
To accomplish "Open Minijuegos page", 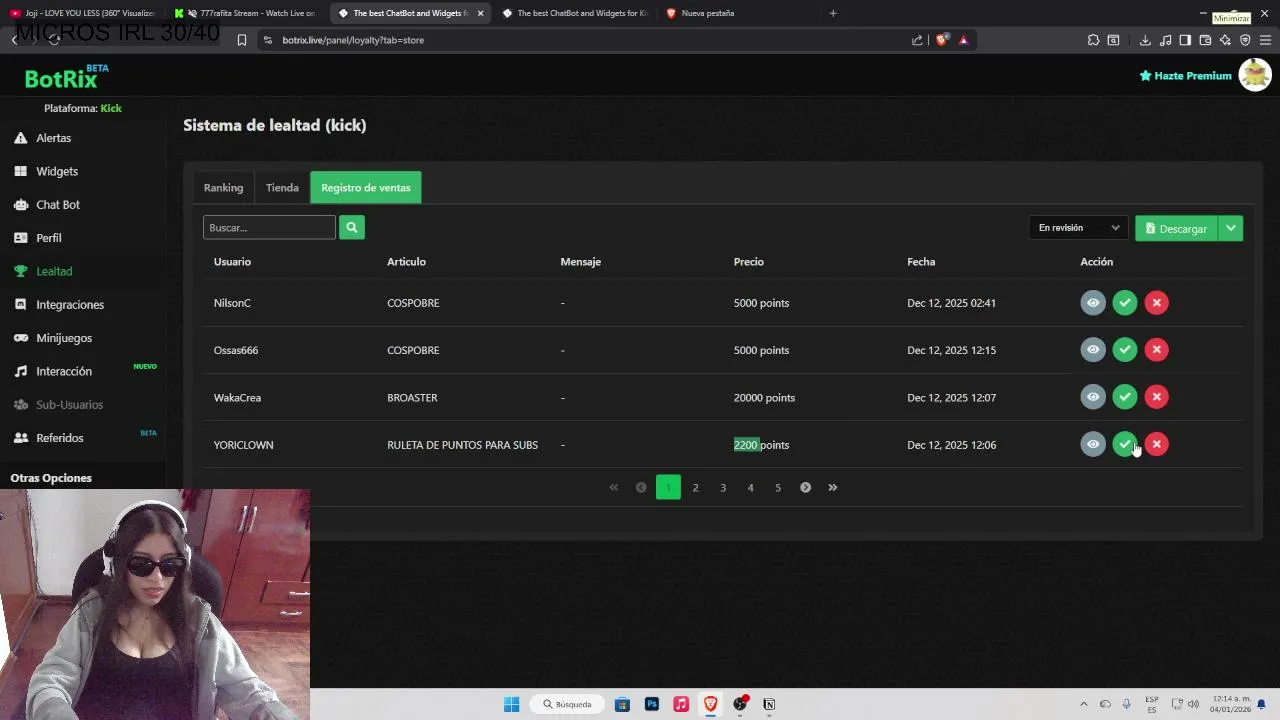I will coord(53,338).
